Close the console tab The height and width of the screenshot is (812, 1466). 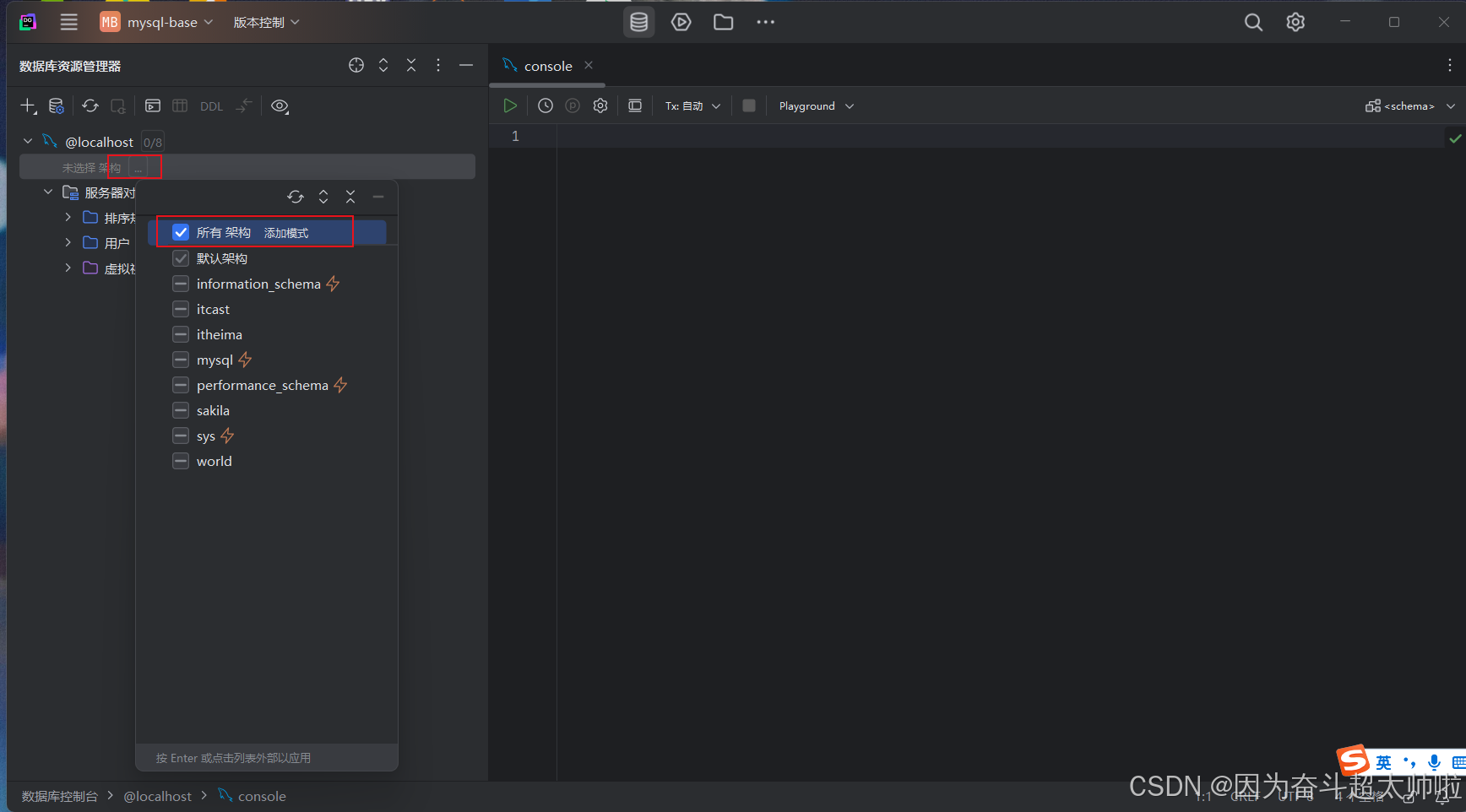click(589, 65)
